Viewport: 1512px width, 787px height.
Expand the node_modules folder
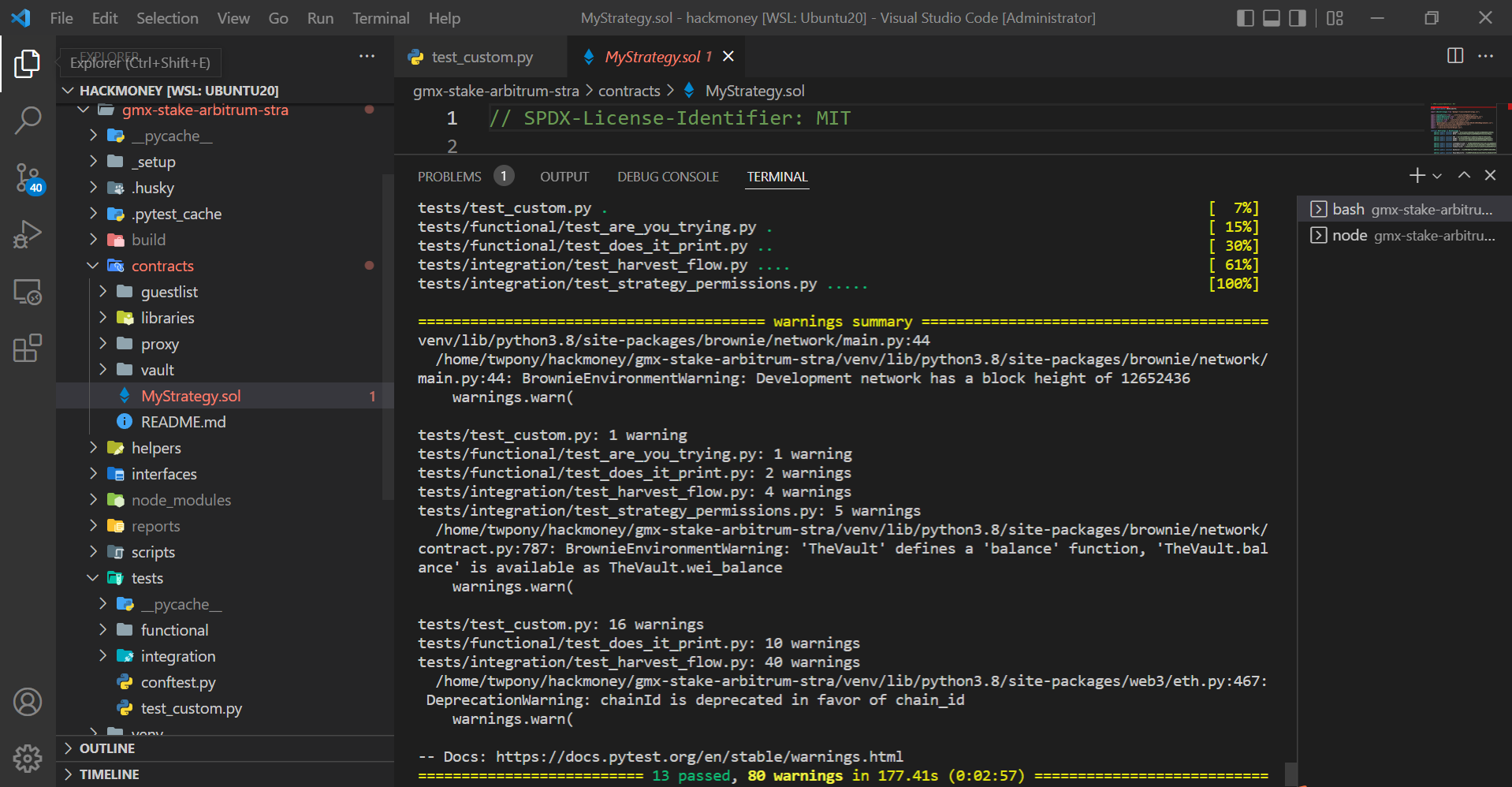coord(225,500)
